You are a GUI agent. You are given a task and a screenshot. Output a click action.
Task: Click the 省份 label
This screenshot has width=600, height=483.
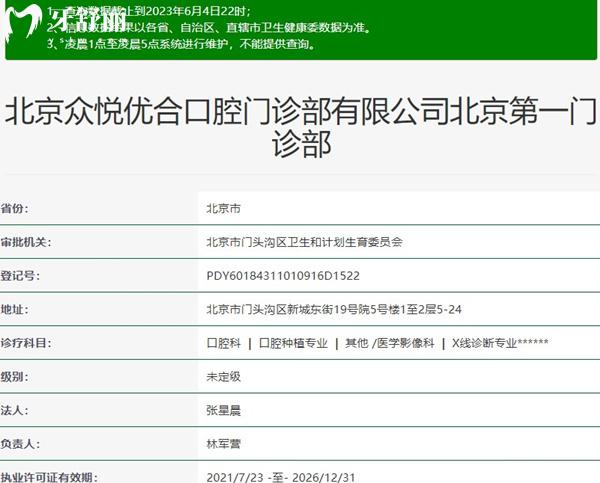[14, 209]
